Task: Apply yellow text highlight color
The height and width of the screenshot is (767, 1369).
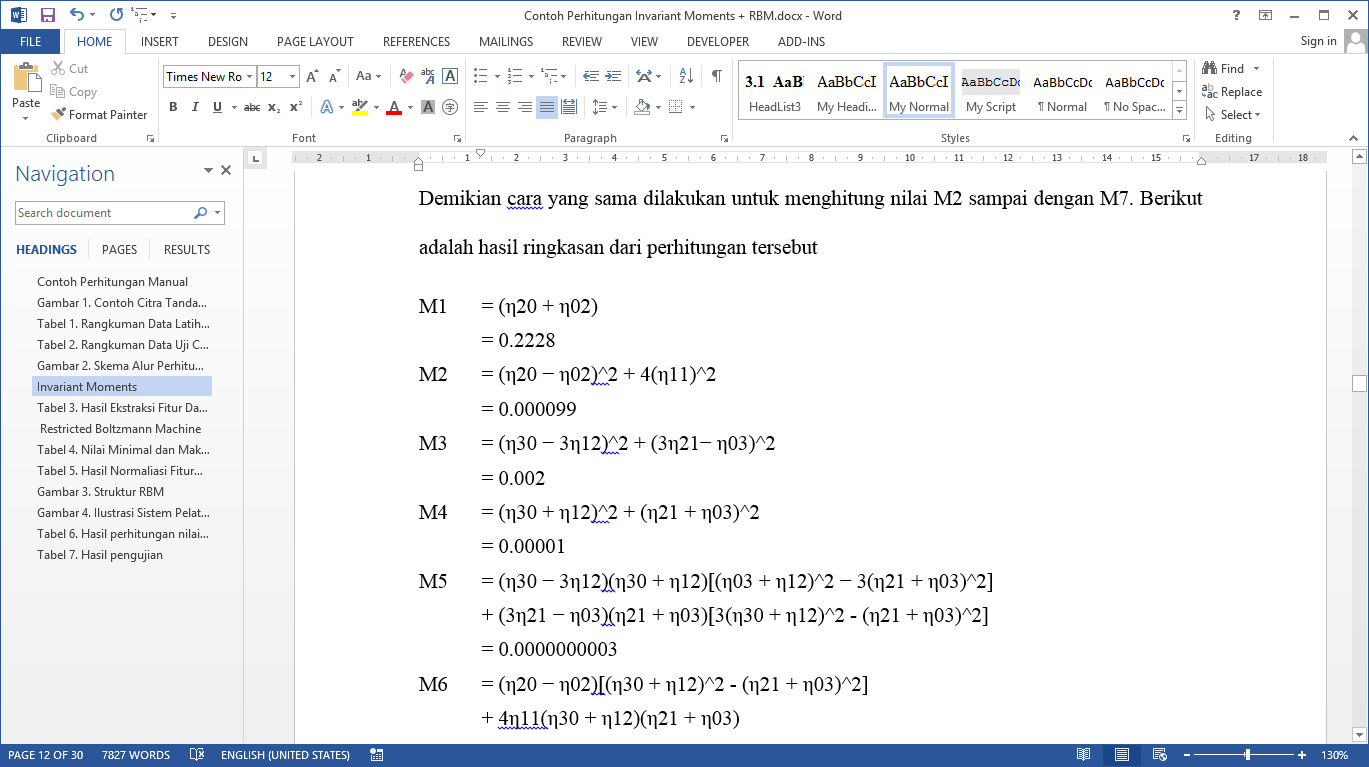Action: pyautogui.click(x=360, y=107)
